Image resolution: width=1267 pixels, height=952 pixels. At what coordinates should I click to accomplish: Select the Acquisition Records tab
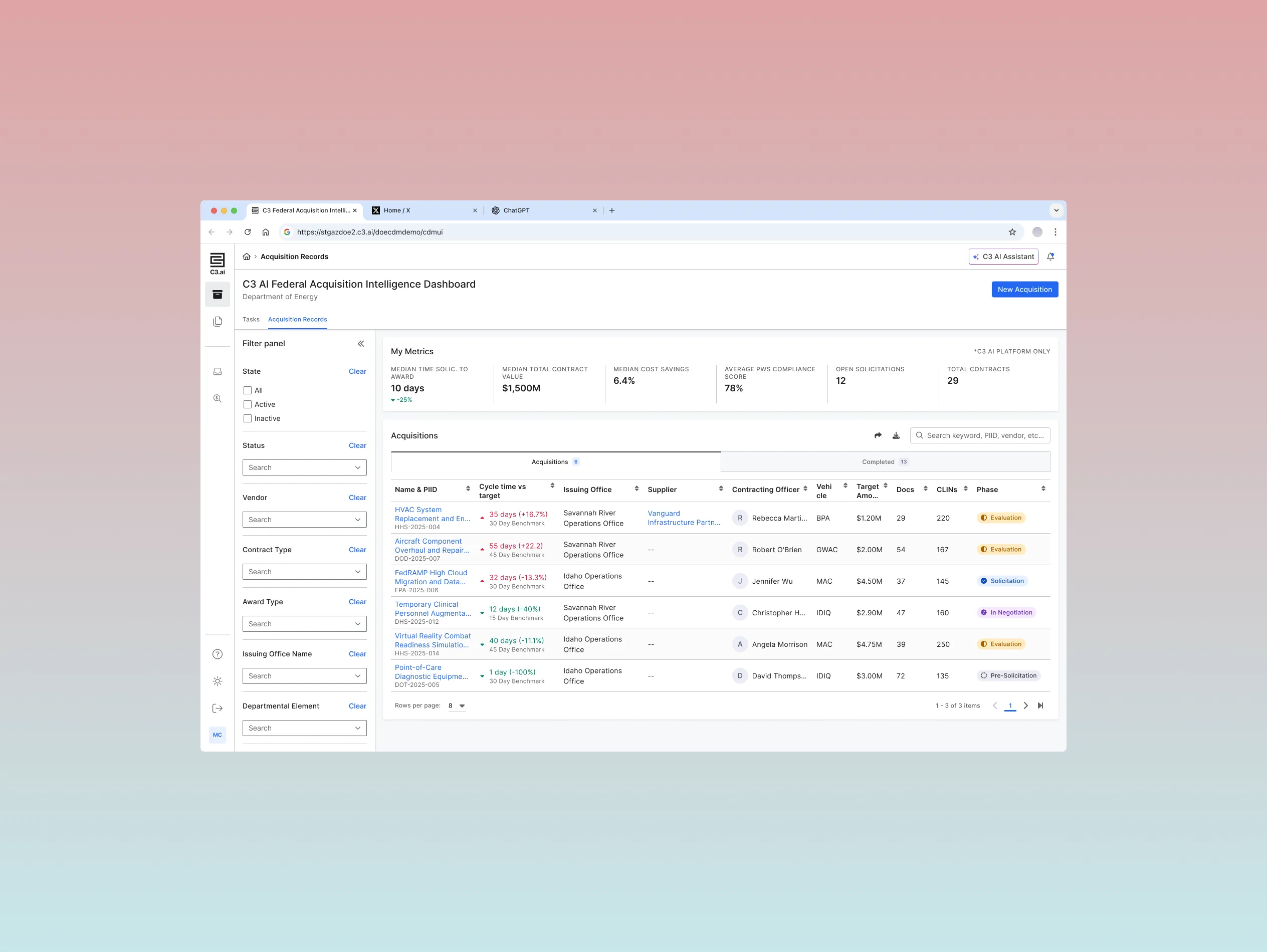tap(297, 320)
